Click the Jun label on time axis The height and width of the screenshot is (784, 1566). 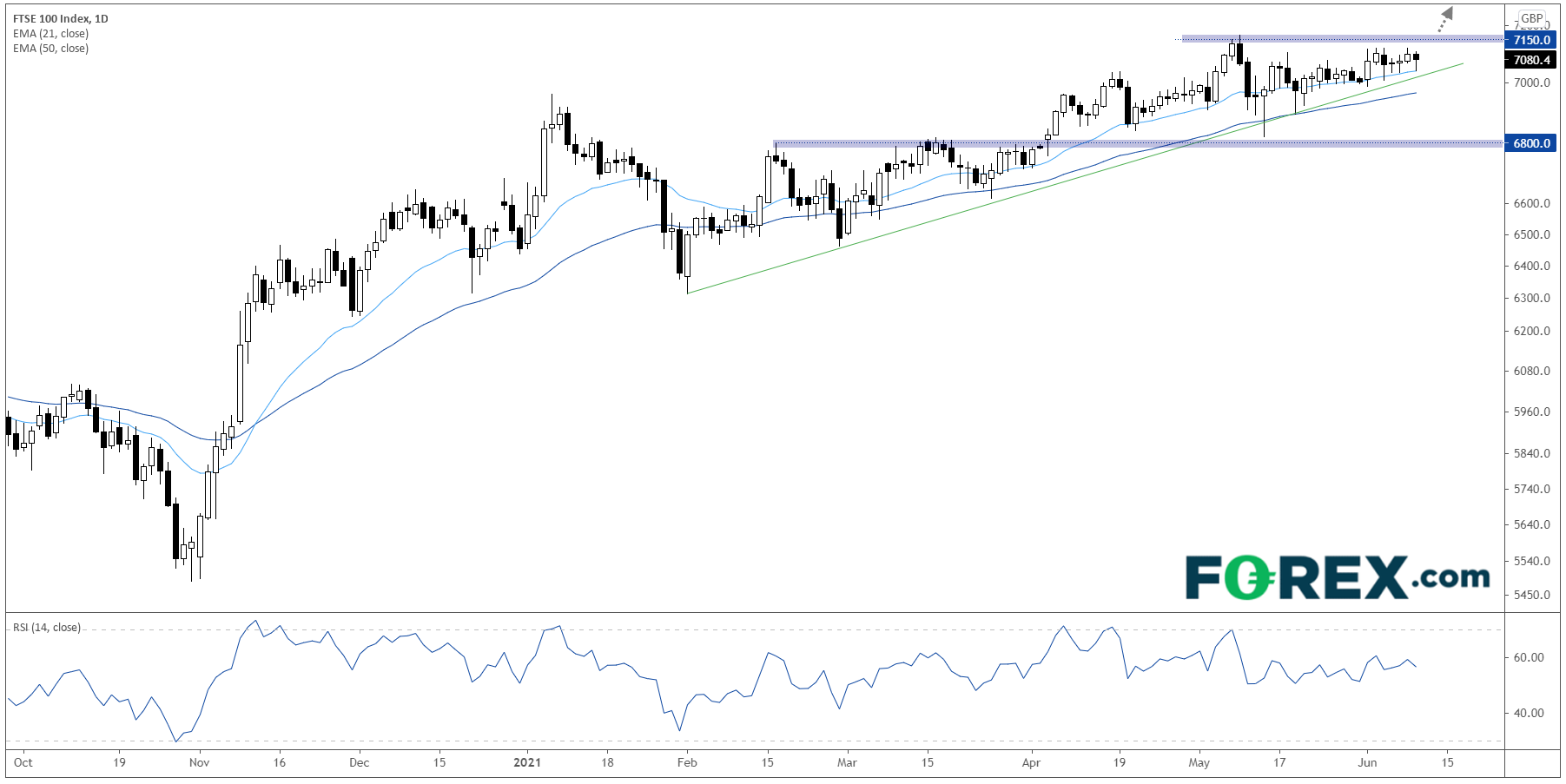[1367, 762]
